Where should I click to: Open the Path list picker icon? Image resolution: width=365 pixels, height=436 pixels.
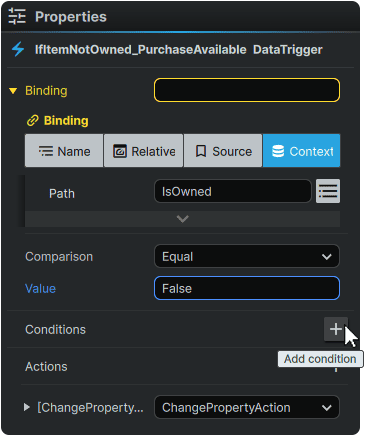pyautogui.click(x=328, y=191)
